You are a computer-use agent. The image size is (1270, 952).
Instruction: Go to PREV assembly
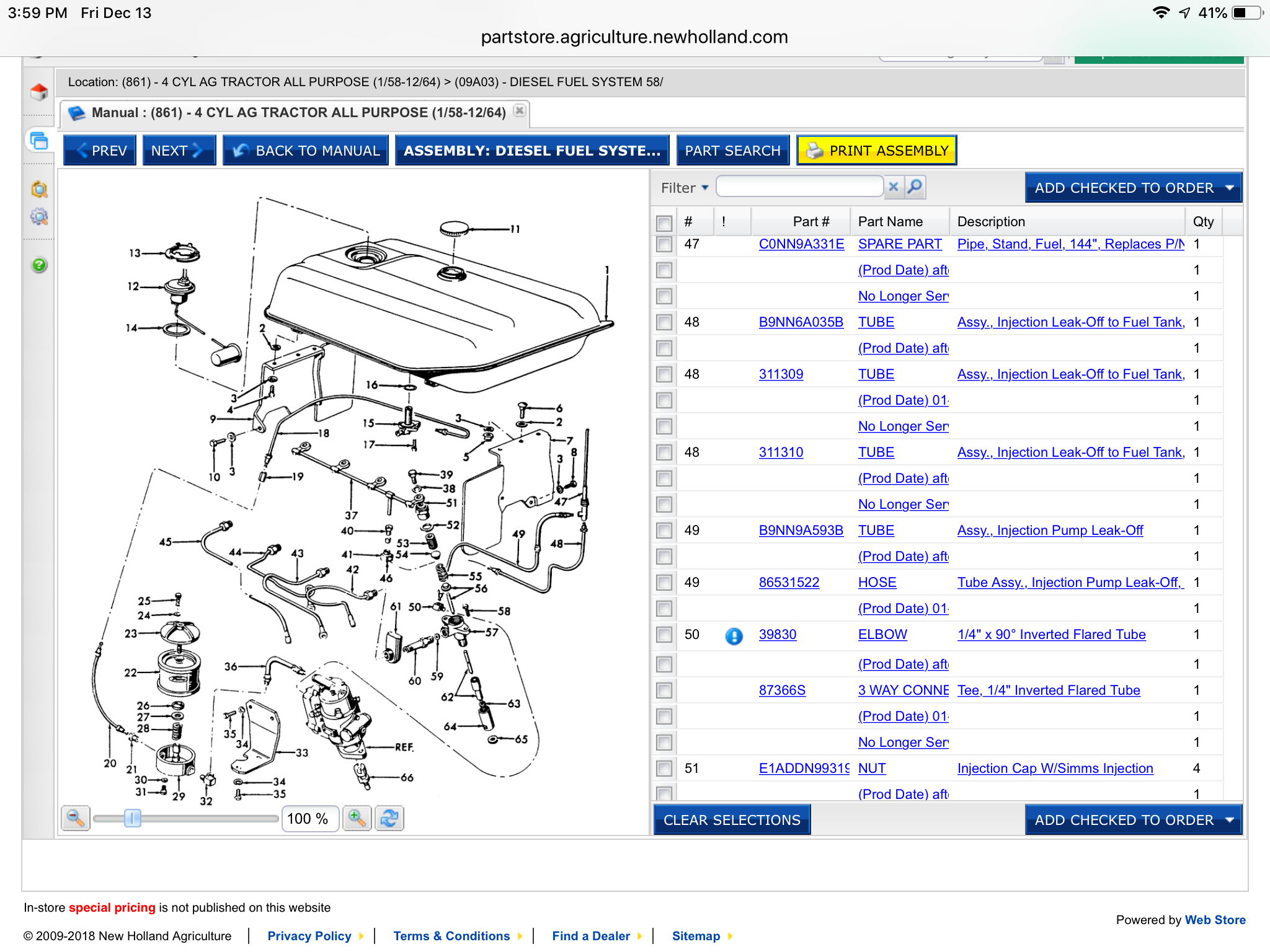click(x=100, y=151)
